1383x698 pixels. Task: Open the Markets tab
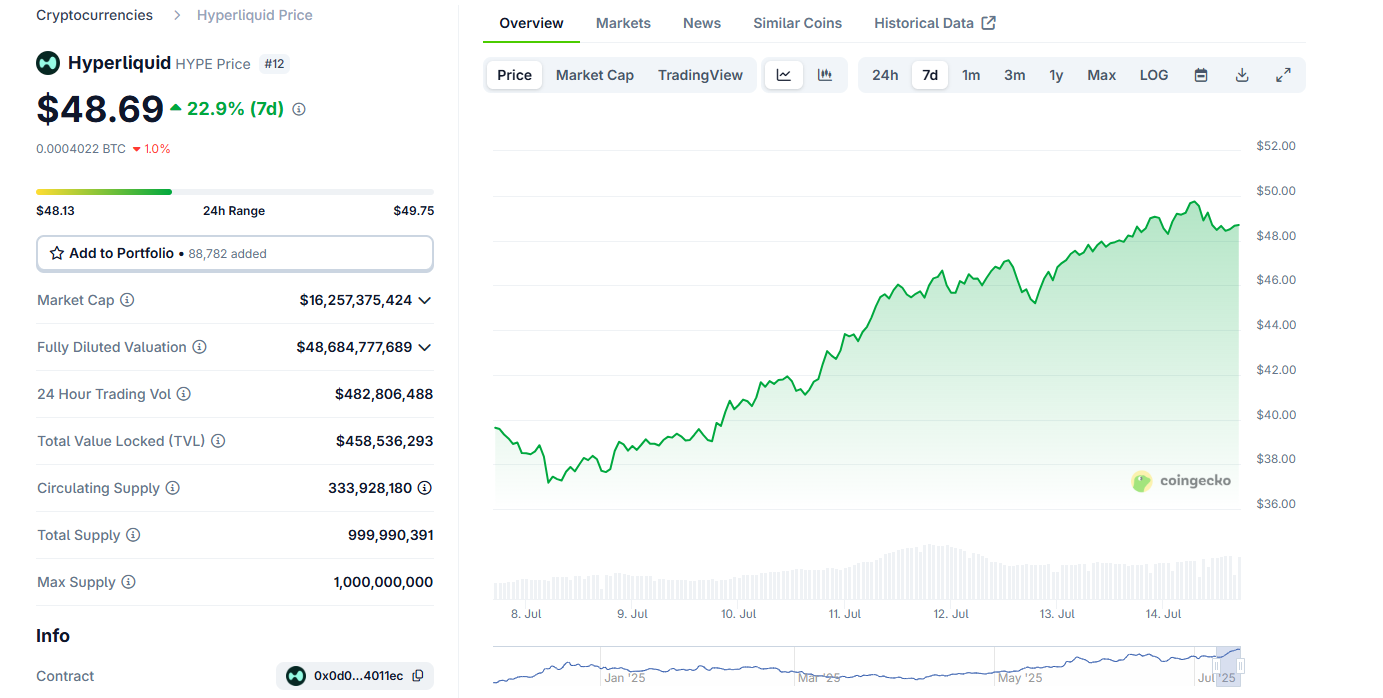[623, 23]
